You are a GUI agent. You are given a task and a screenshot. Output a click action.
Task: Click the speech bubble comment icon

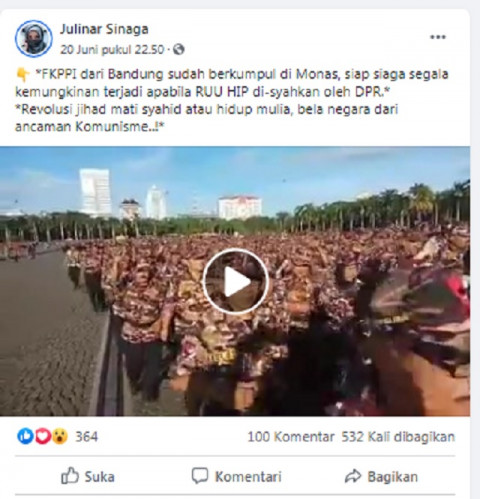(x=200, y=476)
